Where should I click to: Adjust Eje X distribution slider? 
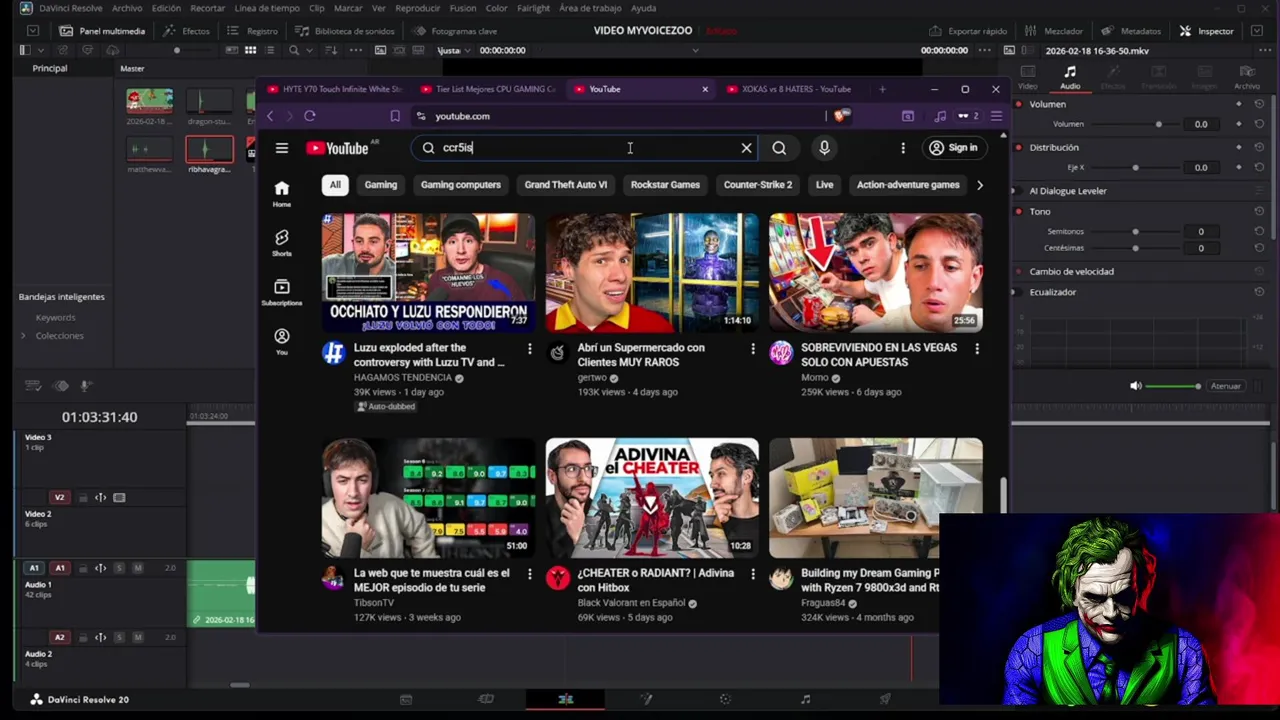[1135, 168]
